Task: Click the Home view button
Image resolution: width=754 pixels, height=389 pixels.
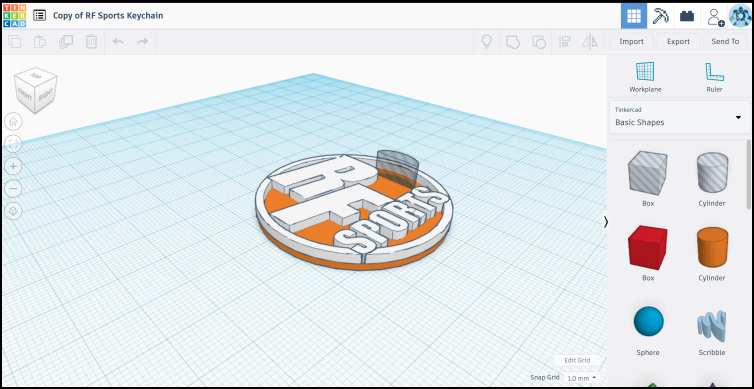Action: 13,121
